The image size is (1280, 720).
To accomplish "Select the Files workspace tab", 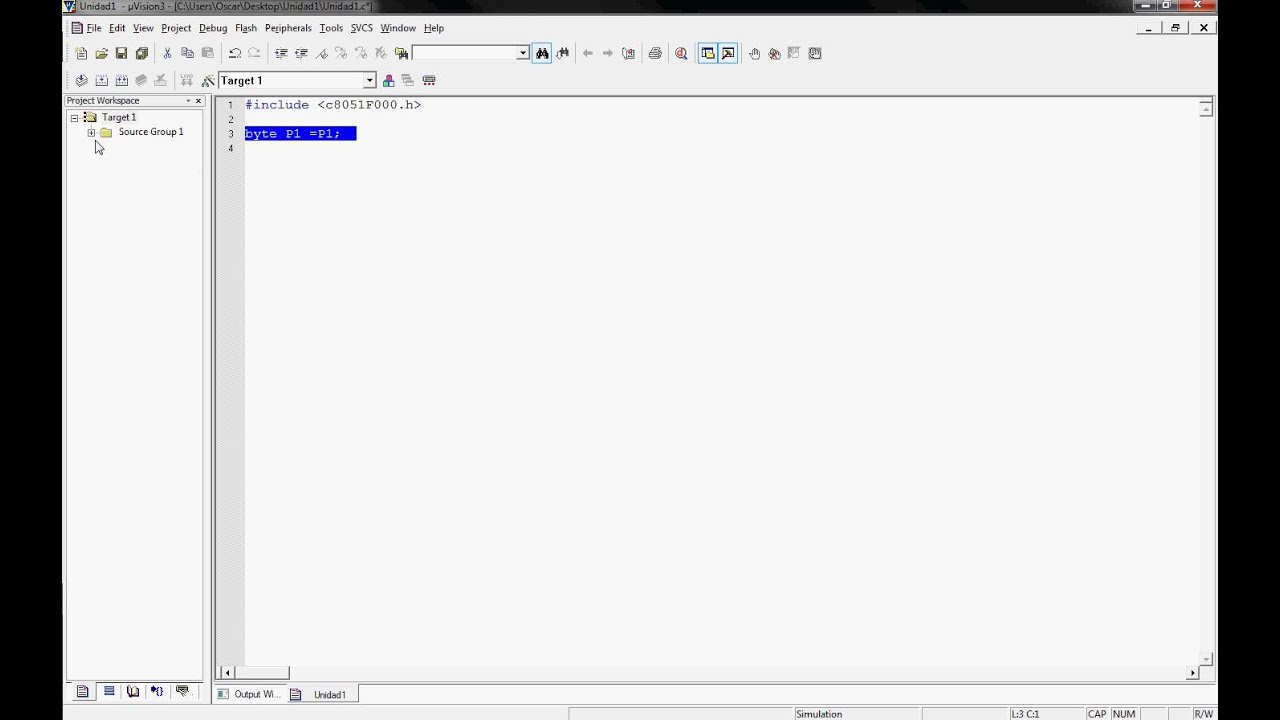I will tap(83, 691).
